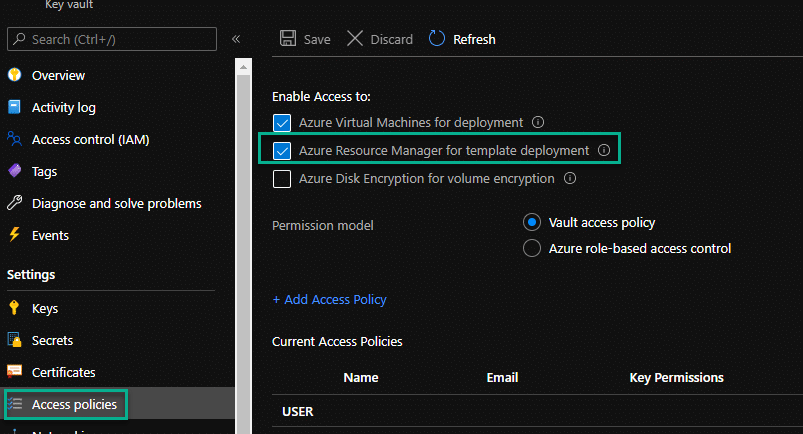Viewport: 803px width, 434px height.
Task: Click the Refresh circular arrow icon
Action: click(x=436, y=38)
